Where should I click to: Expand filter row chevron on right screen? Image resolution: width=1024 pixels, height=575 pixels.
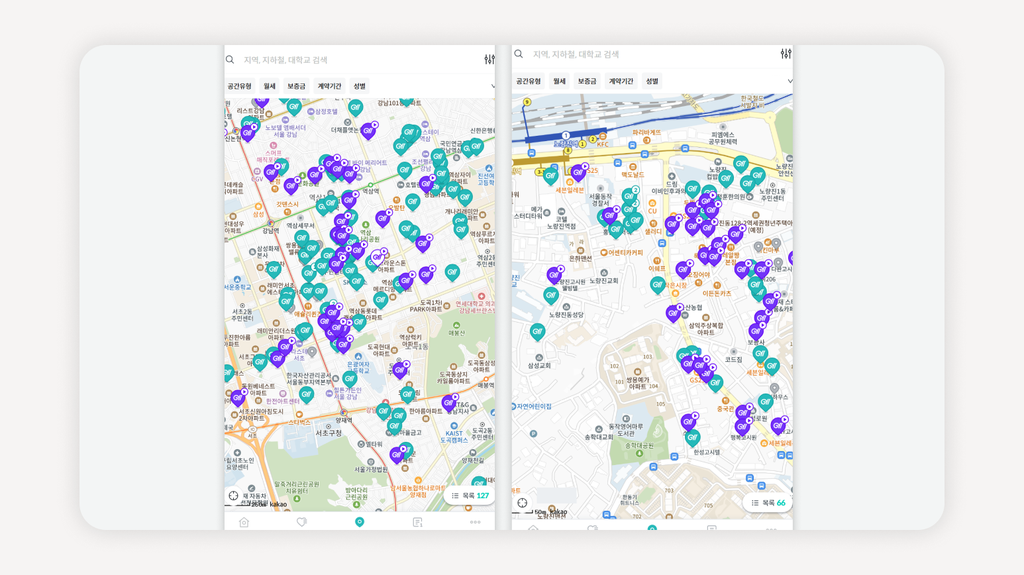[x=789, y=81]
